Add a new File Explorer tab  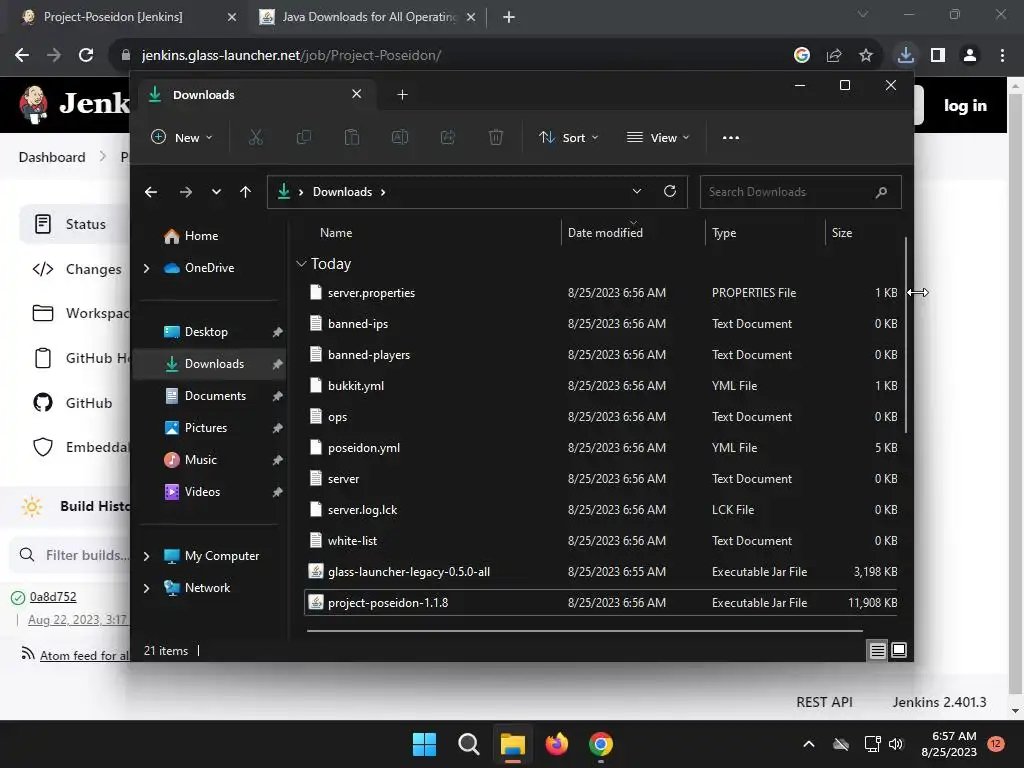coord(402,95)
